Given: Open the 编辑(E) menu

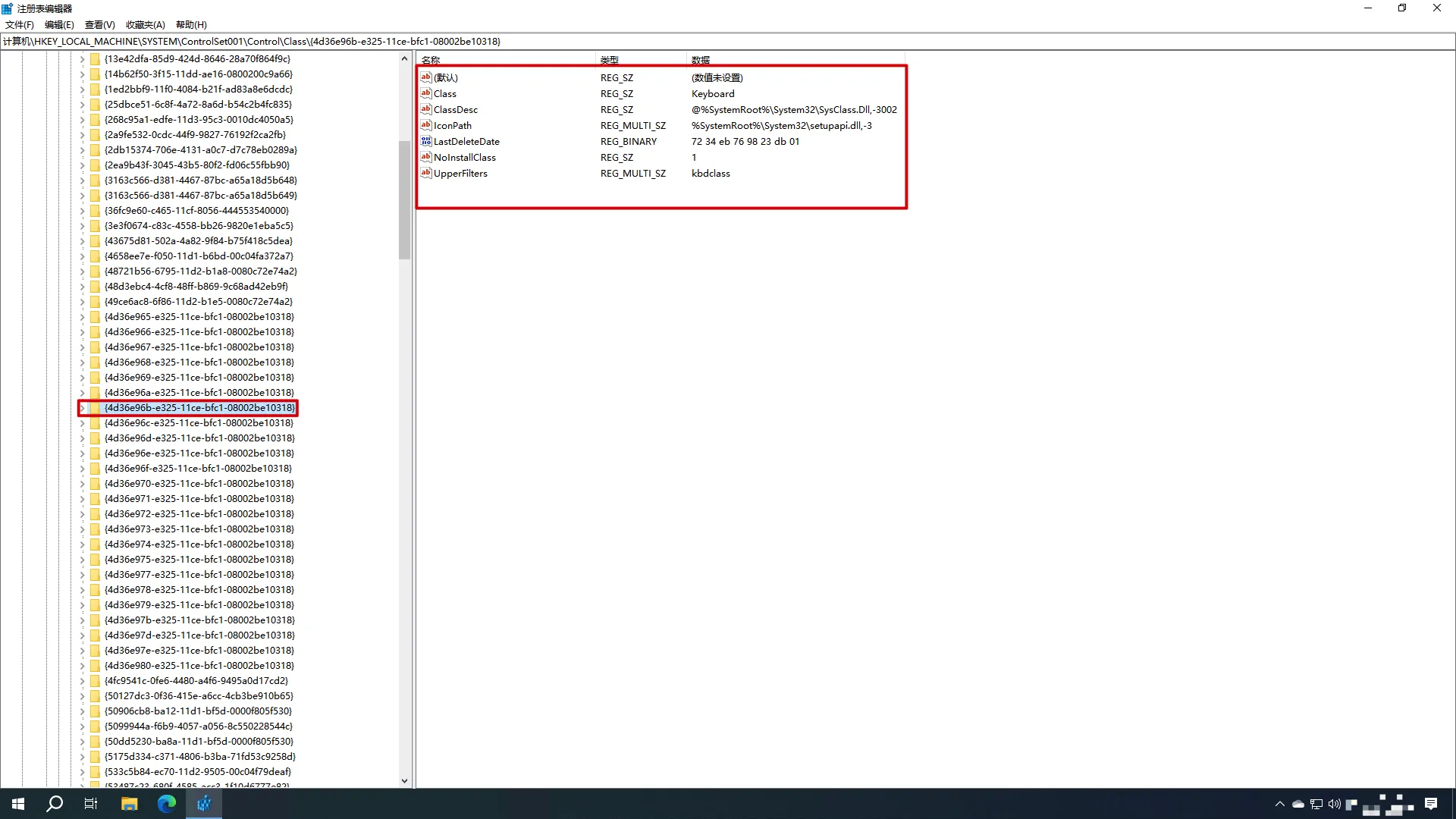Looking at the screenshot, I should [x=59, y=25].
